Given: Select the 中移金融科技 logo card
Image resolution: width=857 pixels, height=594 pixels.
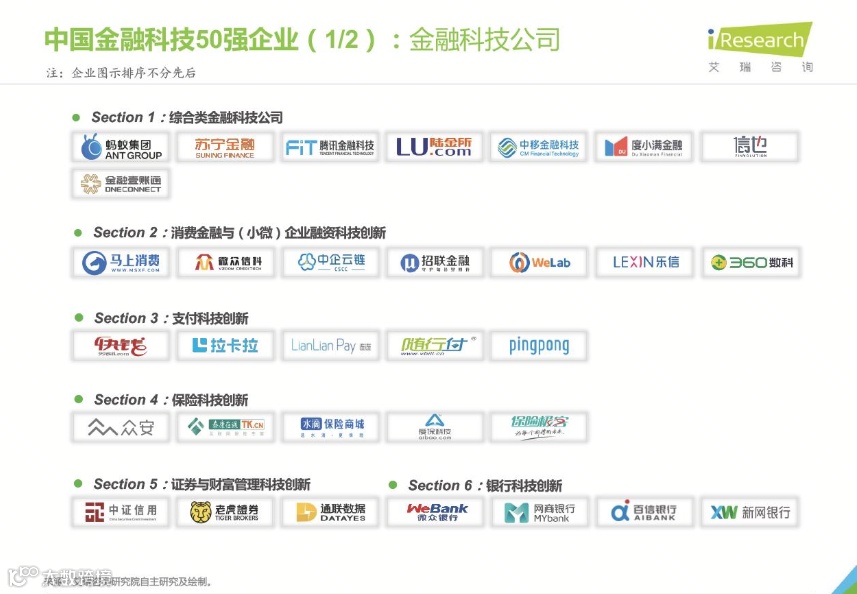Looking at the screenshot, I should 539,147.
